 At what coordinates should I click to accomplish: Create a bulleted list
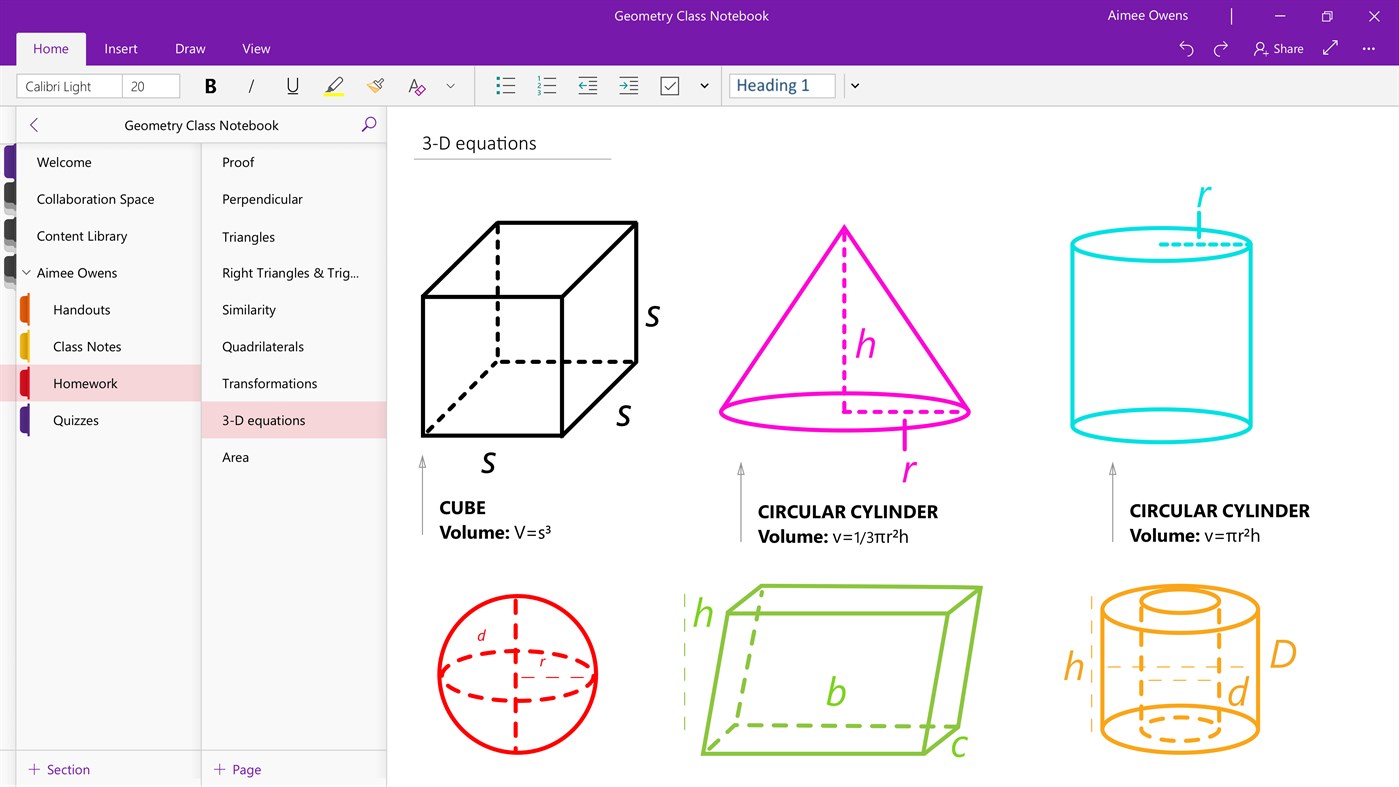pyautogui.click(x=505, y=86)
